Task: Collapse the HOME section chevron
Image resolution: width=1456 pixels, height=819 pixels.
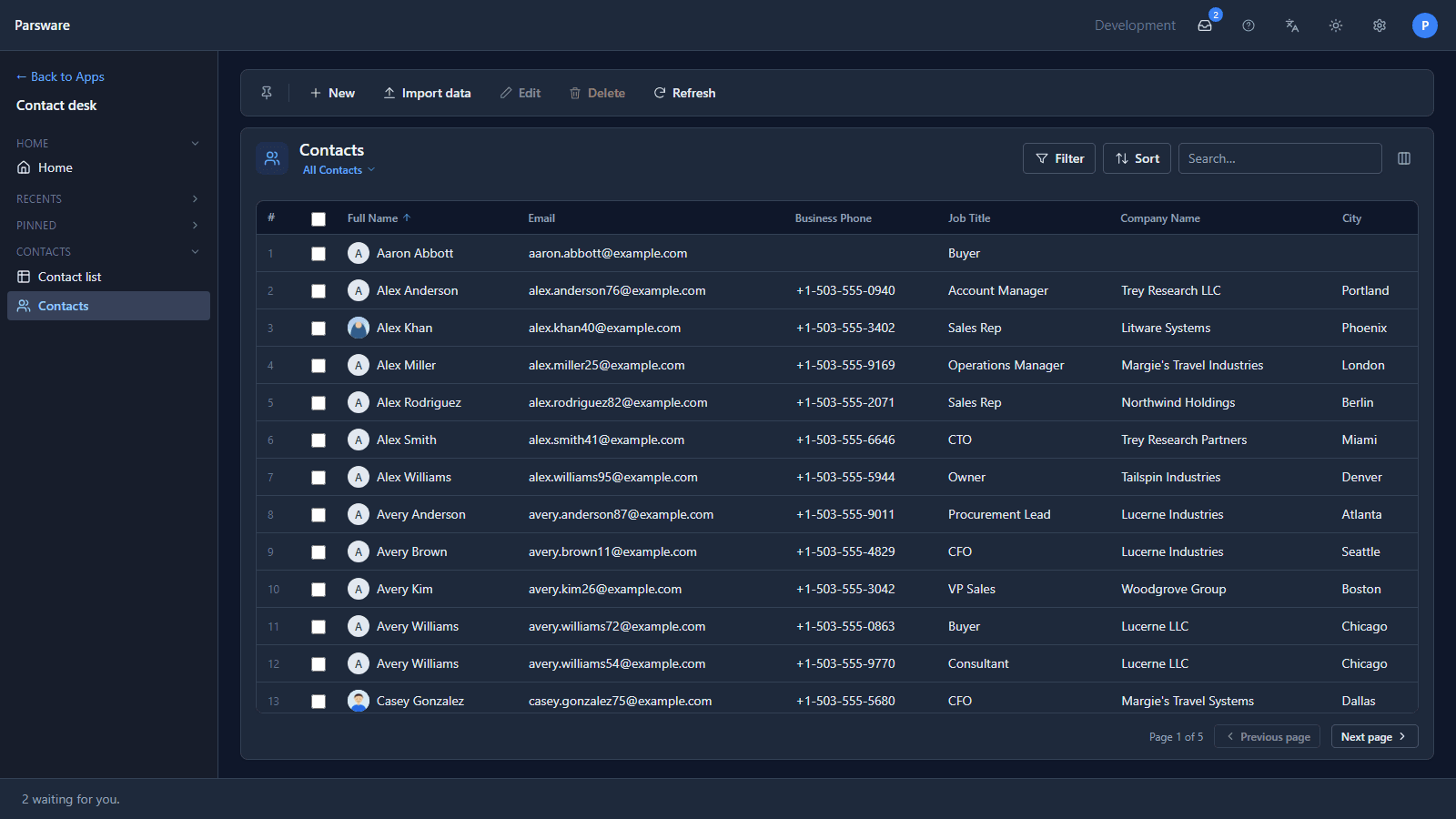Action: click(195, 143)
